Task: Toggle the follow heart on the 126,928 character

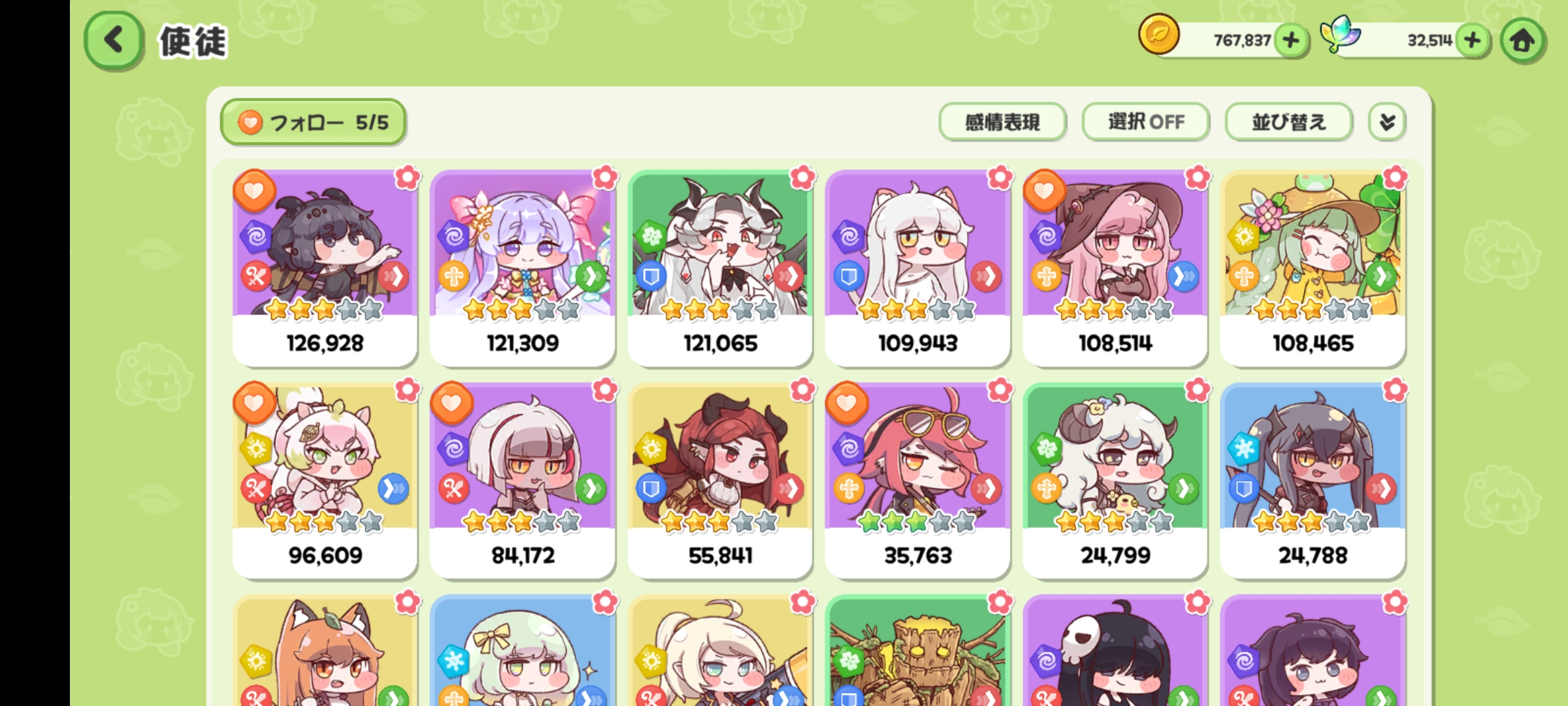Action: [254, 191]
